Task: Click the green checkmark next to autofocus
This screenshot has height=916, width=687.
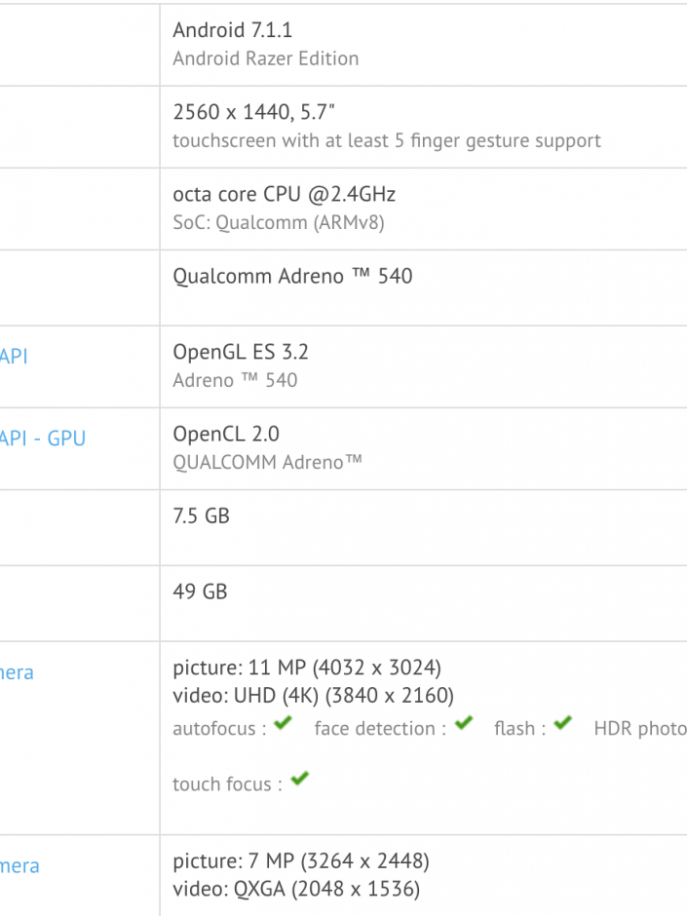Action: [283, 724]
